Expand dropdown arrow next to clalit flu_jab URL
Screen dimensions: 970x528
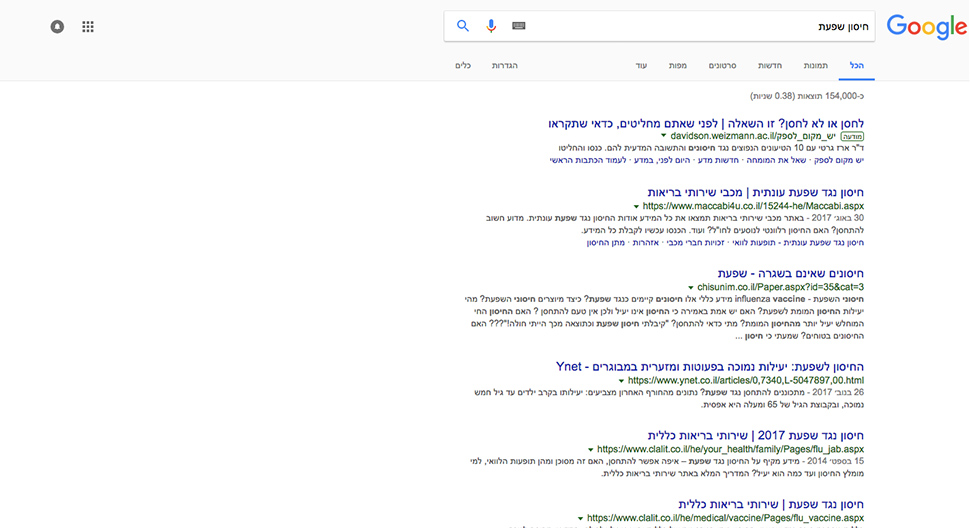(x=590, y=449)
